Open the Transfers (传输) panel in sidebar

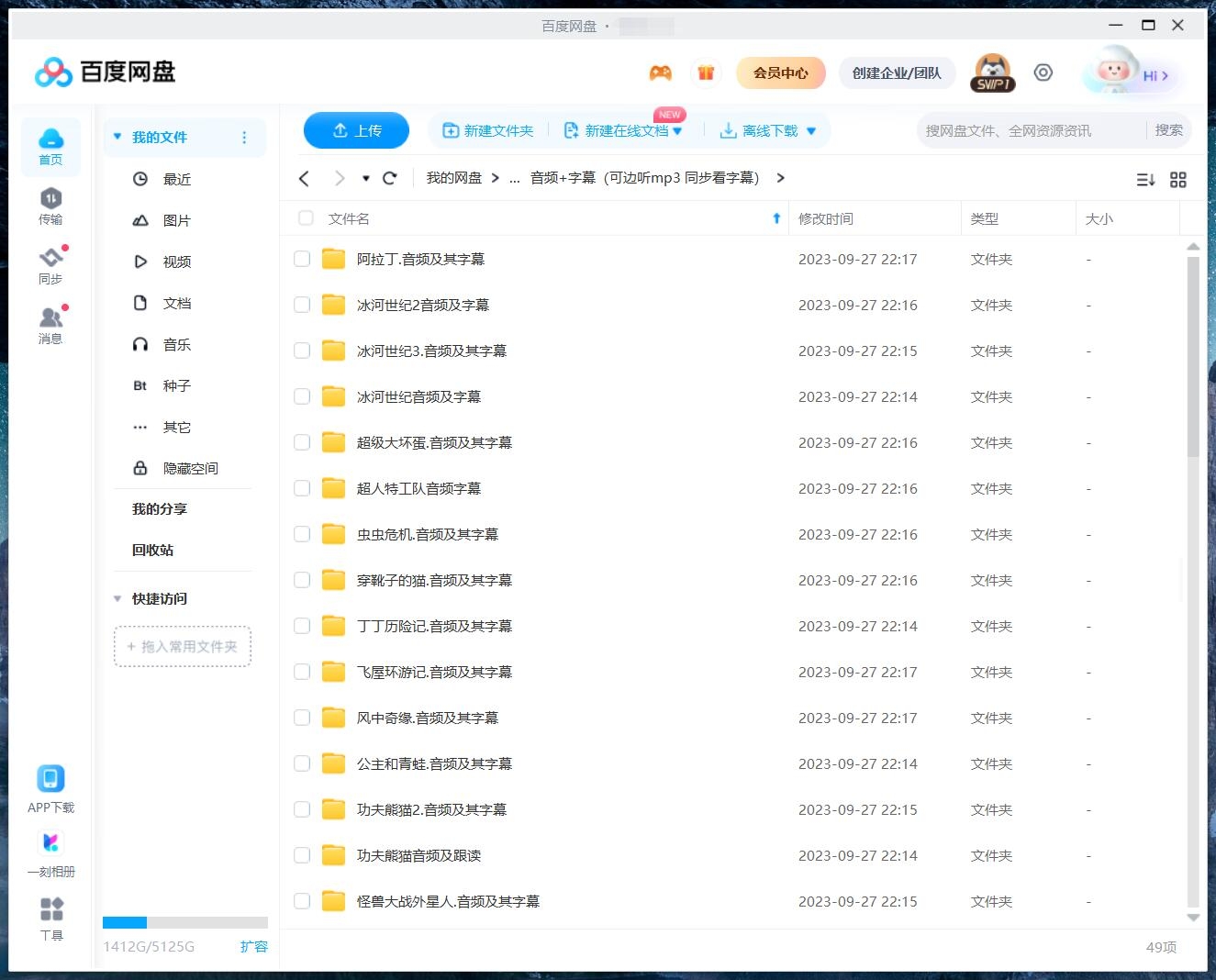click(x=50, y=206)
